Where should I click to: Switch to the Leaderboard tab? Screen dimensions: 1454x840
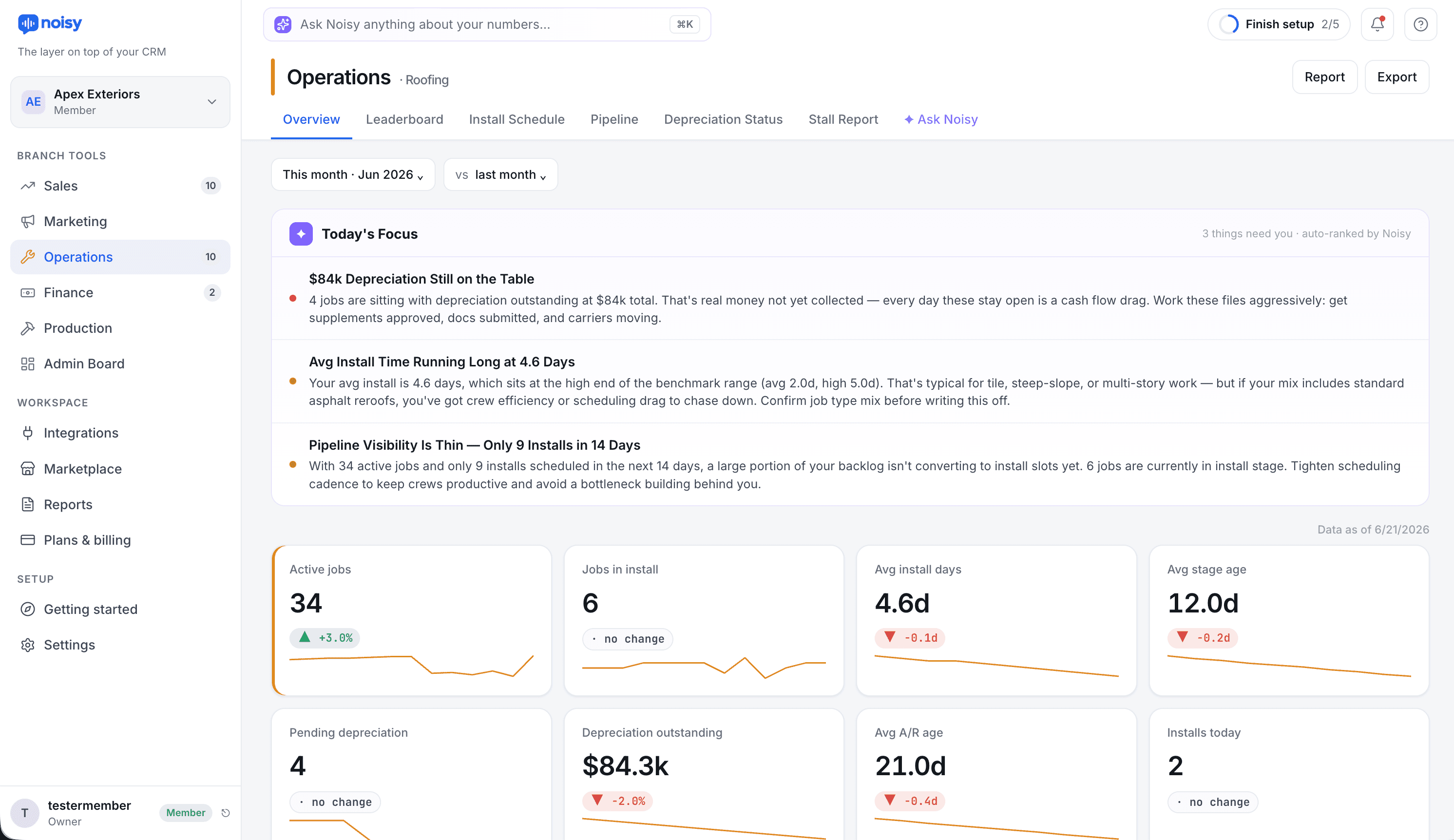[x=404, y=119]
